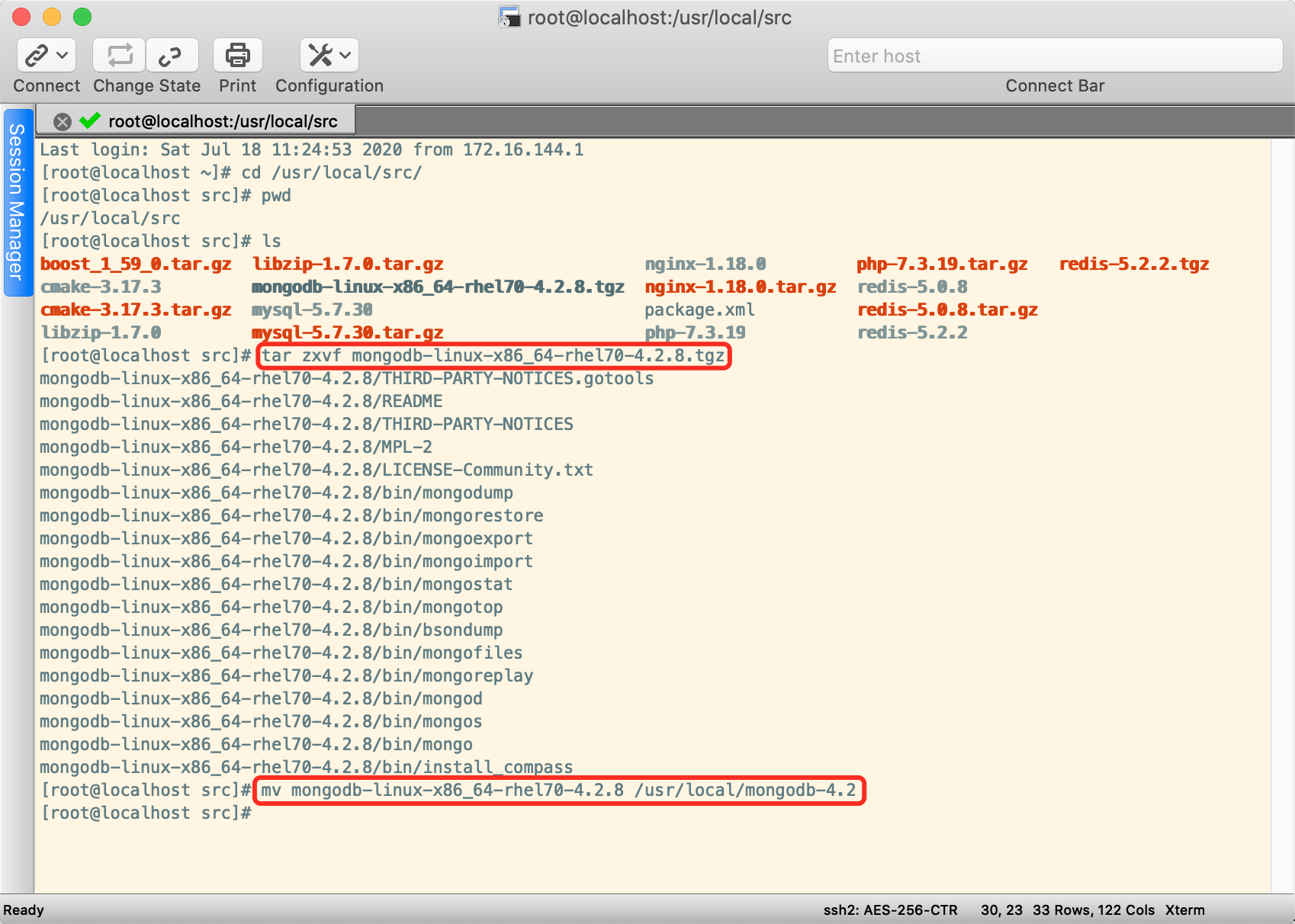Open the Session Manager side panel

click(16, 203)
